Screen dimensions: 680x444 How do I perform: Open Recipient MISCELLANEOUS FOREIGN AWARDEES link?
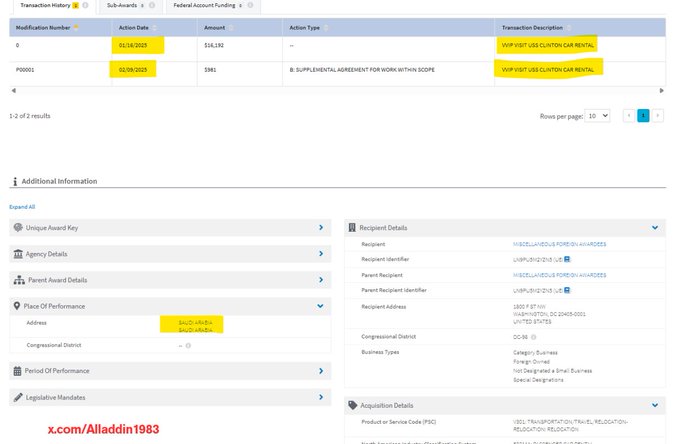[x=559, y=244]
